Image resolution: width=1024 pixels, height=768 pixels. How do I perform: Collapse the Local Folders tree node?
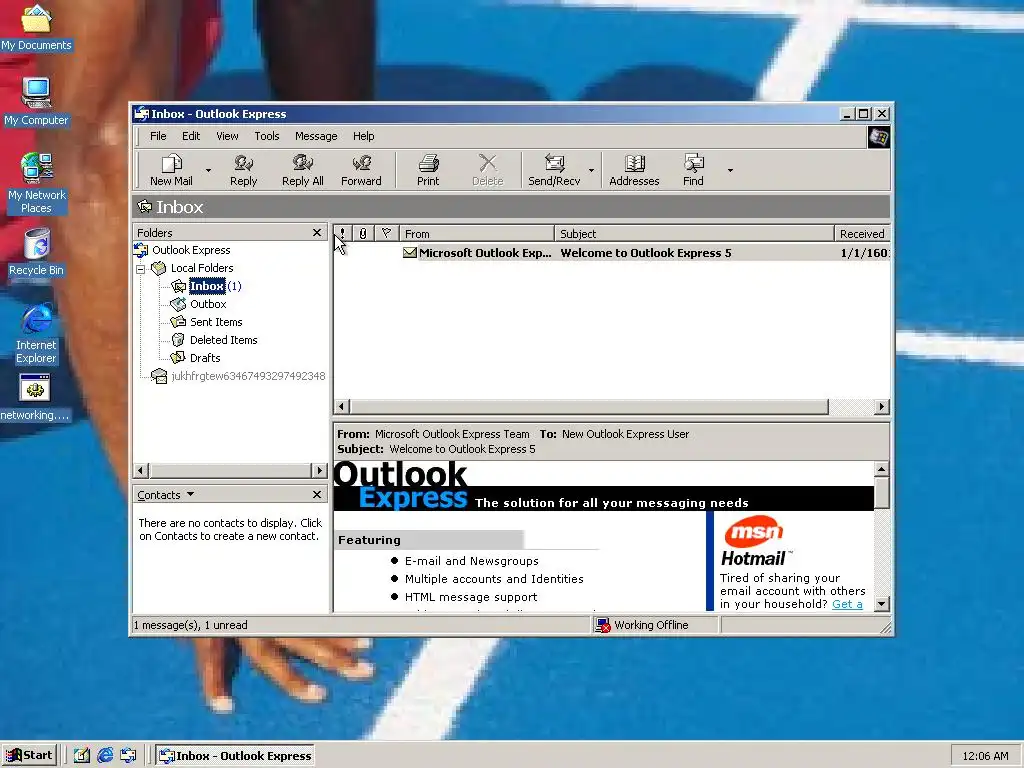pos(140,268)
